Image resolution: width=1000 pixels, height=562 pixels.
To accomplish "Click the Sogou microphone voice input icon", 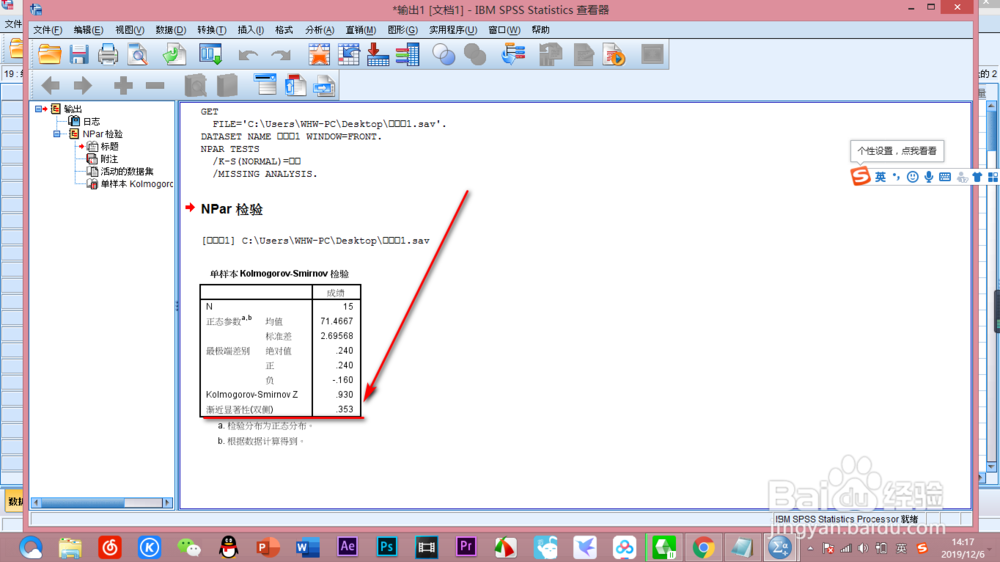I will [929, 177].
